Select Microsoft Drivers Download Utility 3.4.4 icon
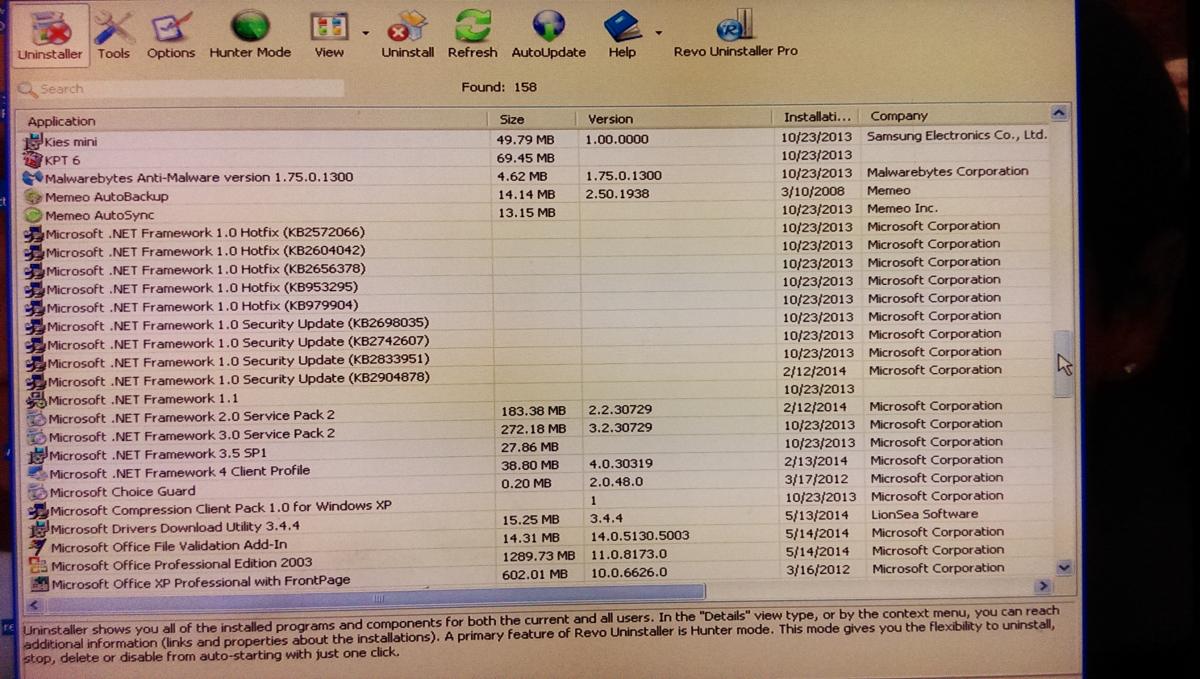Viewport: 1200px width, 679px height. [39, 529]
